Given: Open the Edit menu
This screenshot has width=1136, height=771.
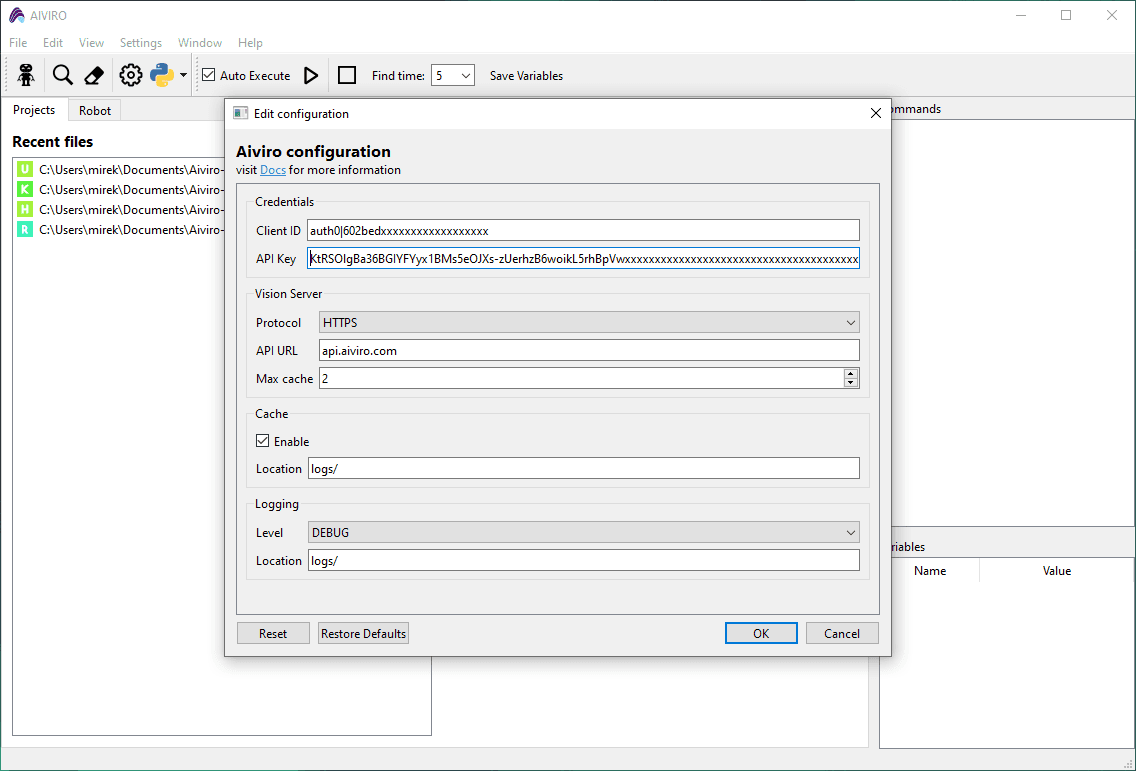Looking at the screenshot, I should click(x=53, y=43).
